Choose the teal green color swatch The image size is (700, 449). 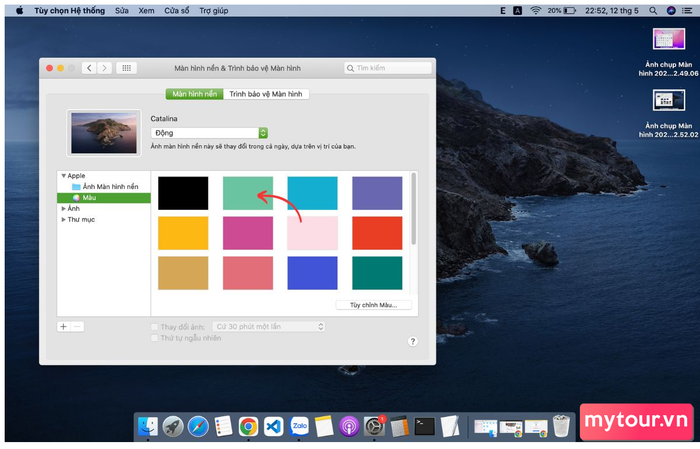click(247, 193)
